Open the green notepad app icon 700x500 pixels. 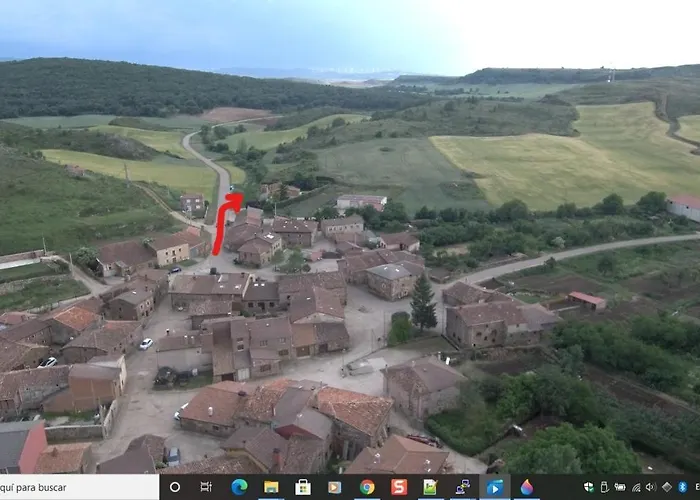coord(430,487)
